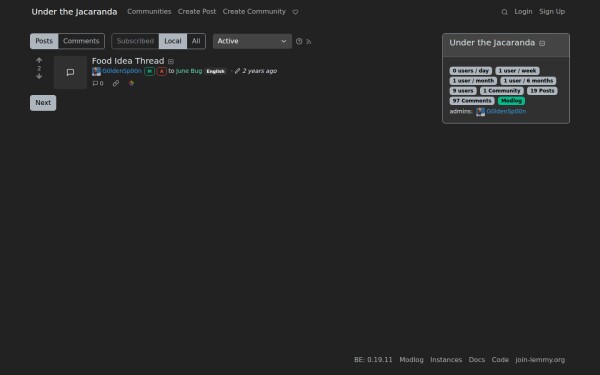
Task: Switch to the Posts view
Action: tap(44, 41)
